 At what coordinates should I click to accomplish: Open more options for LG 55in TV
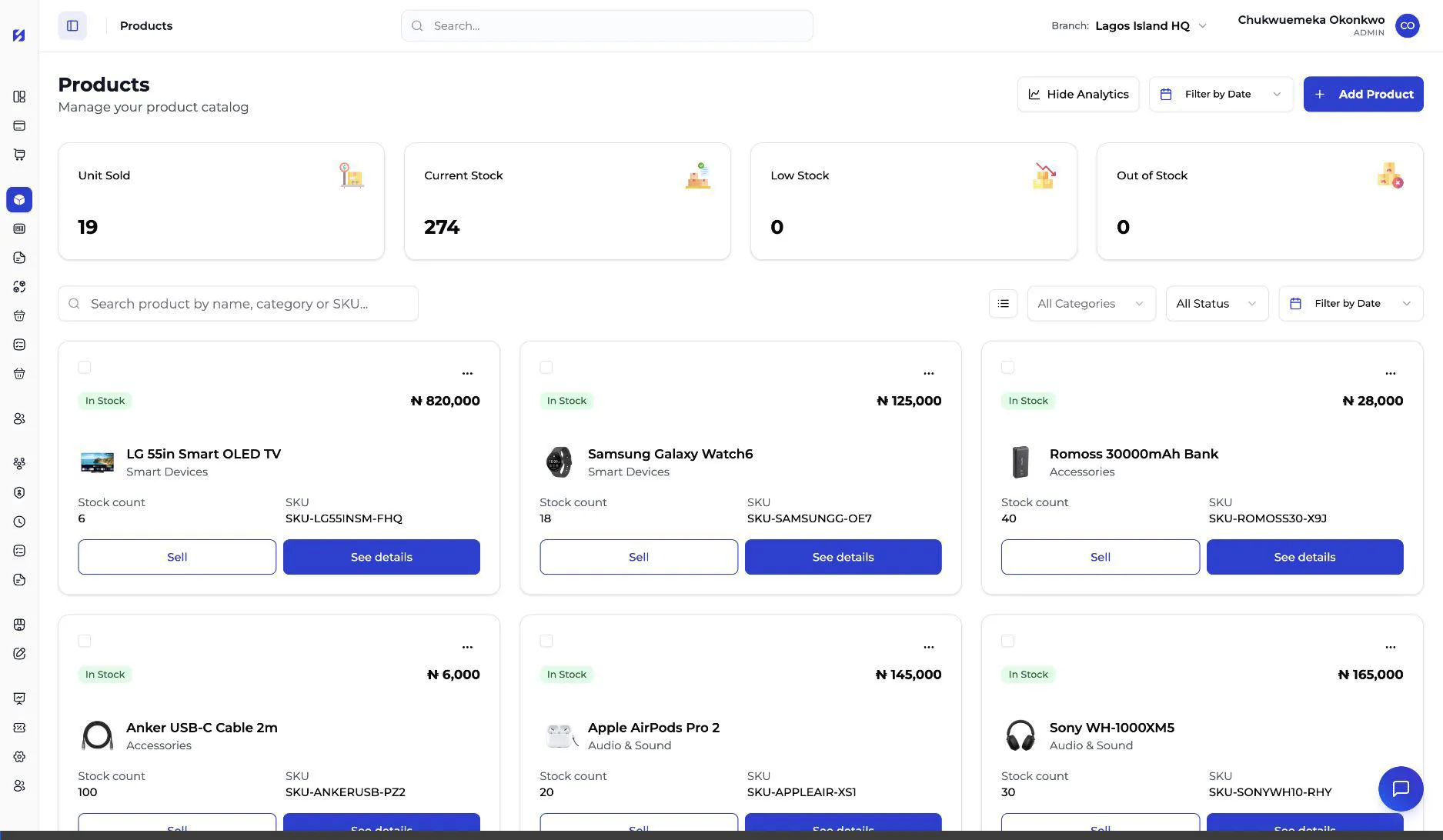(467, 373)
